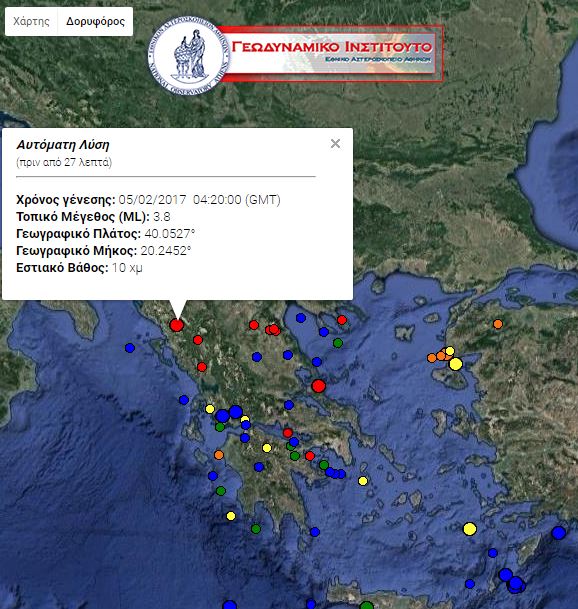Select the large blue marker on the Turkish southwest coast
This screenshot has height=609, width=578.
[559, 533]
